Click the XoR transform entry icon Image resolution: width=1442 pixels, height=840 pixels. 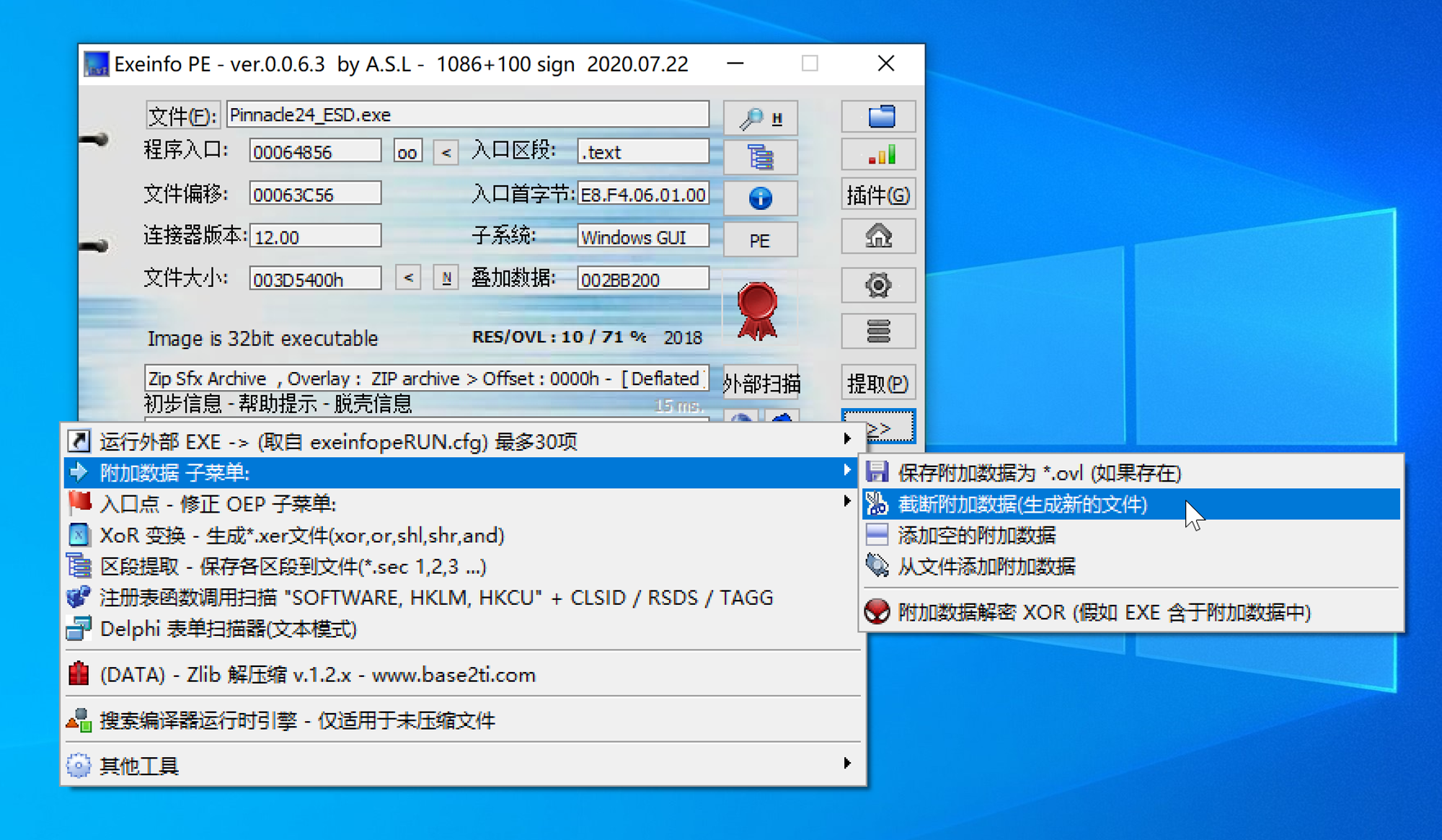click(x=79, y=534)
